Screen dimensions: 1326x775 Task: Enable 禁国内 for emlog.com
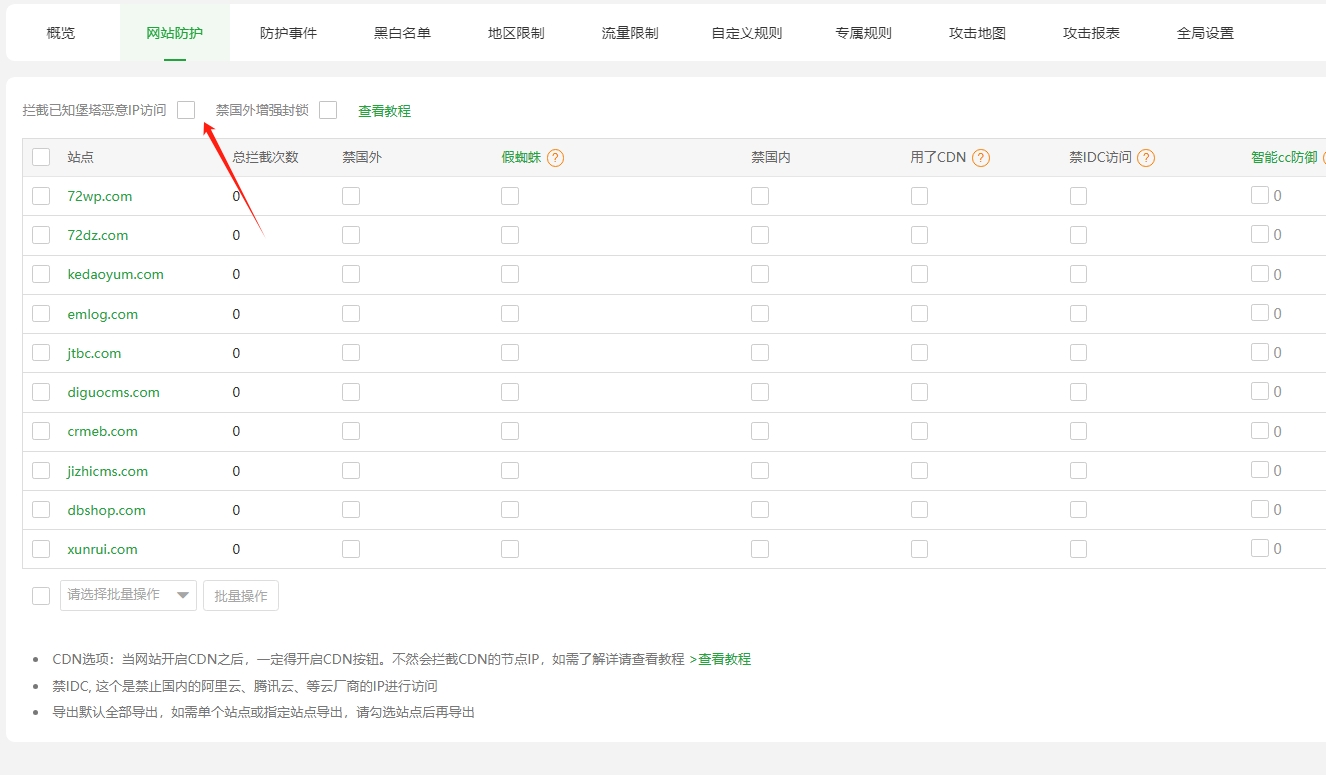[760, 313]
